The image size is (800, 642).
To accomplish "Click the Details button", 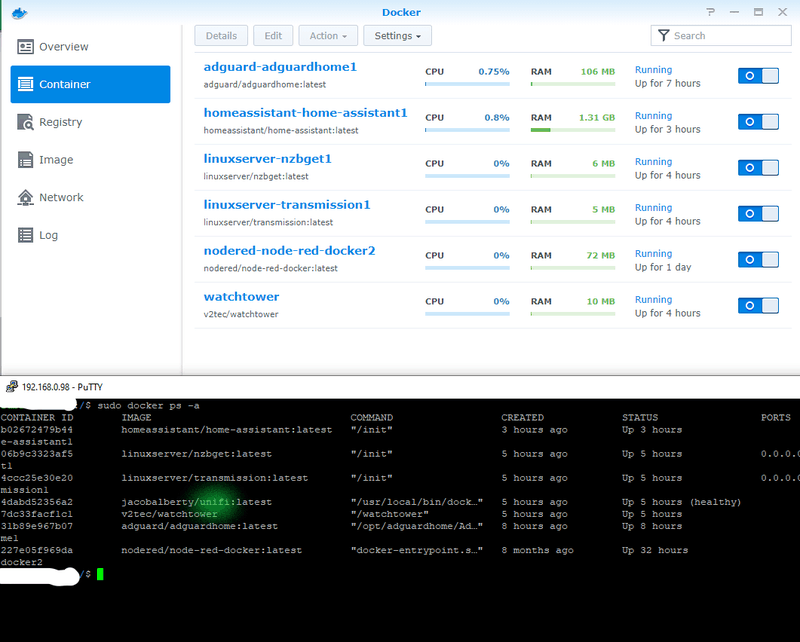I will (221, 36).
